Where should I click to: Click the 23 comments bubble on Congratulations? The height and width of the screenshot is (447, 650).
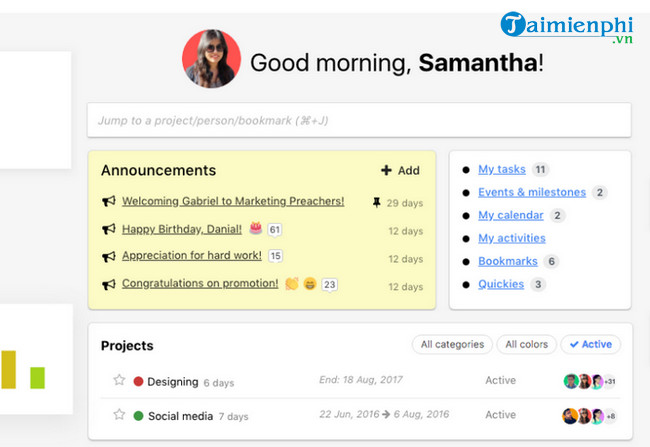click(x=330, y=285)
